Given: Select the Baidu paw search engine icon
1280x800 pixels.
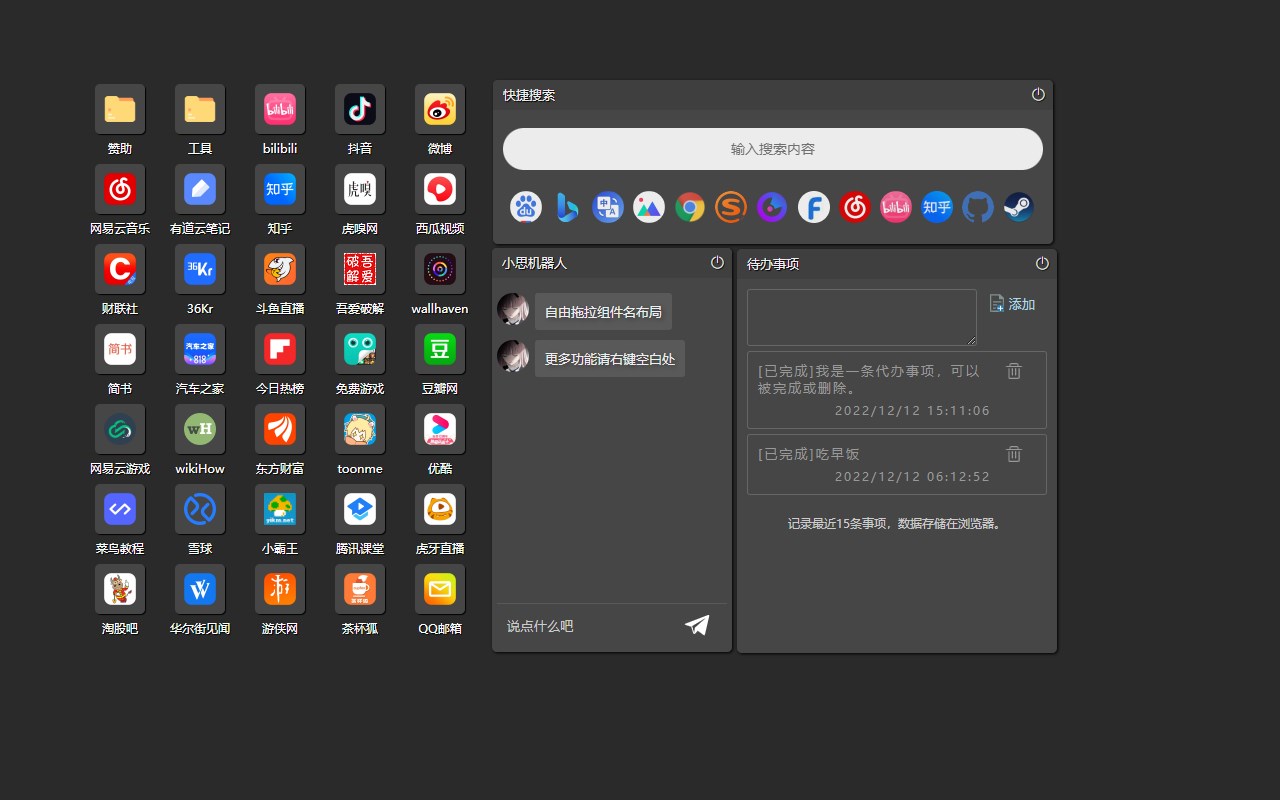Looking at the screenshot, I should [x=526, y=207].
